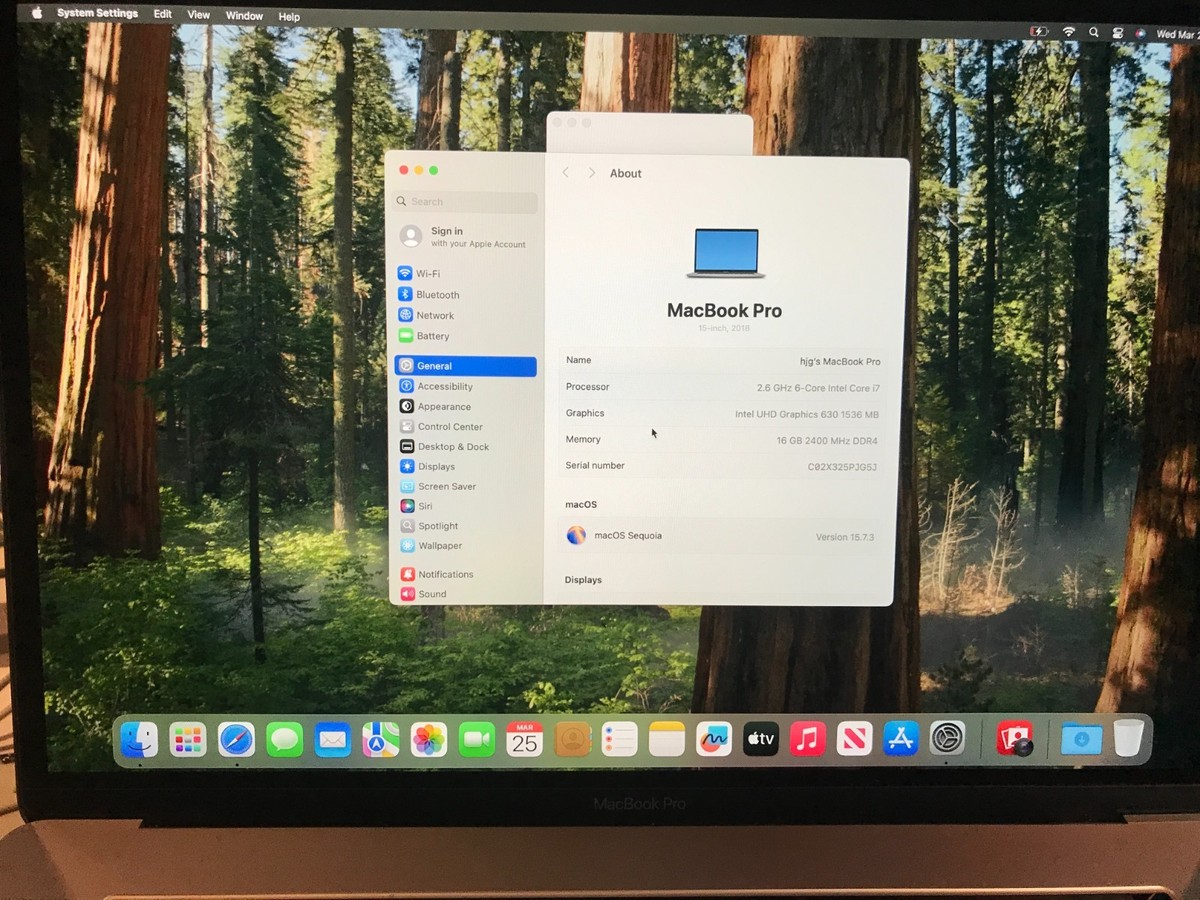This screenshot has width=1200, height=900.
Task: Open Appearance settings
Action: pyautogui.click(x=435, y=407)
